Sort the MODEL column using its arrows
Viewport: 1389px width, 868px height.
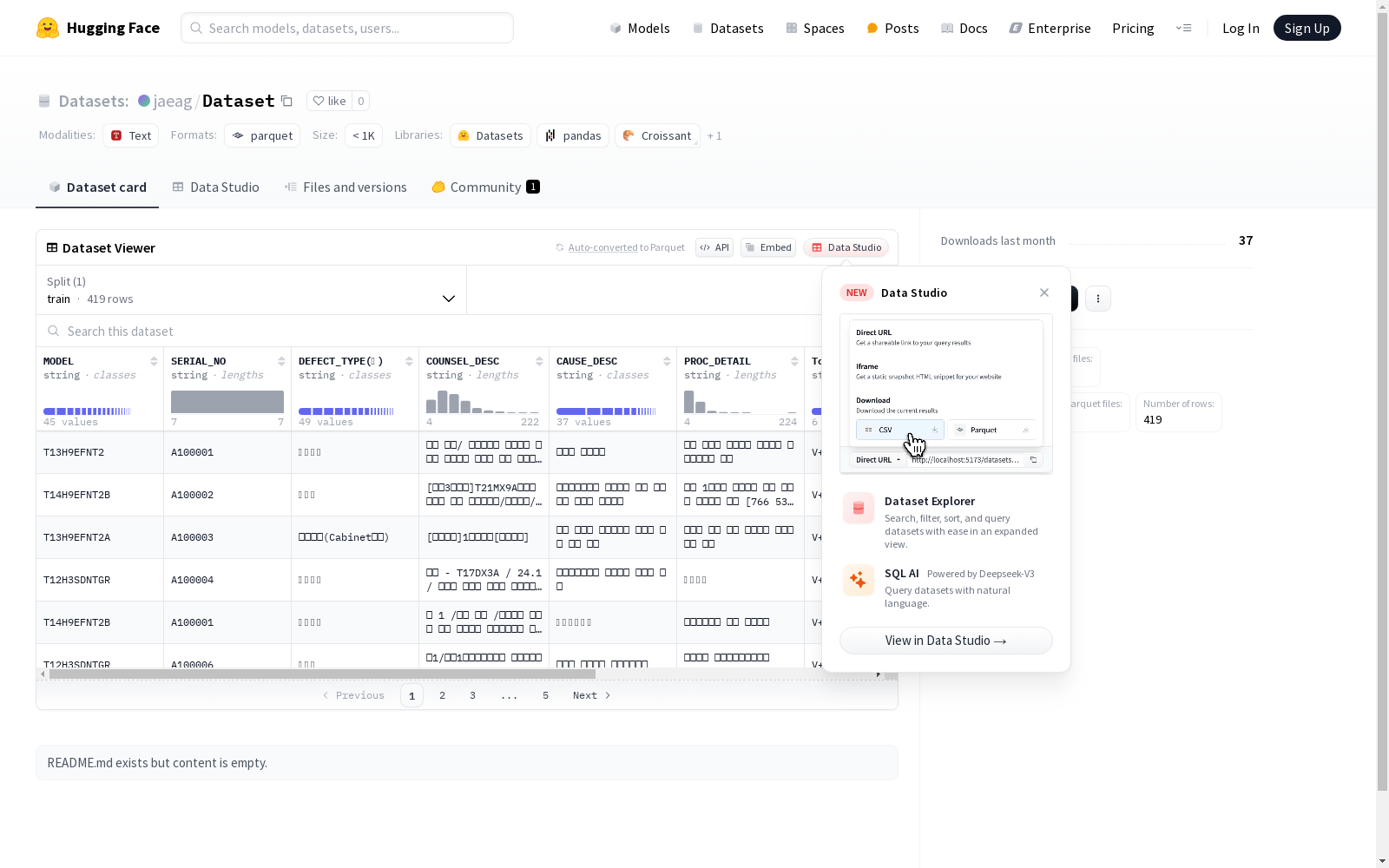point(154,361)
